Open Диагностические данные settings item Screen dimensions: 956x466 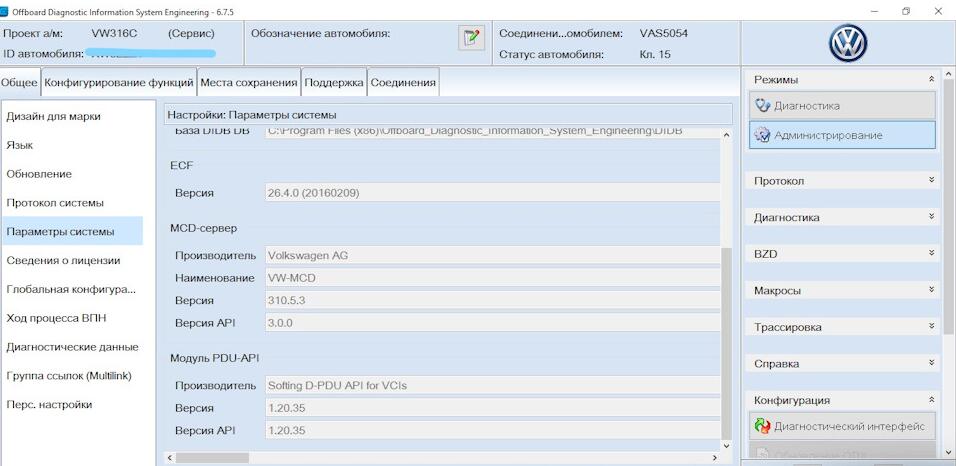[71, 347]
